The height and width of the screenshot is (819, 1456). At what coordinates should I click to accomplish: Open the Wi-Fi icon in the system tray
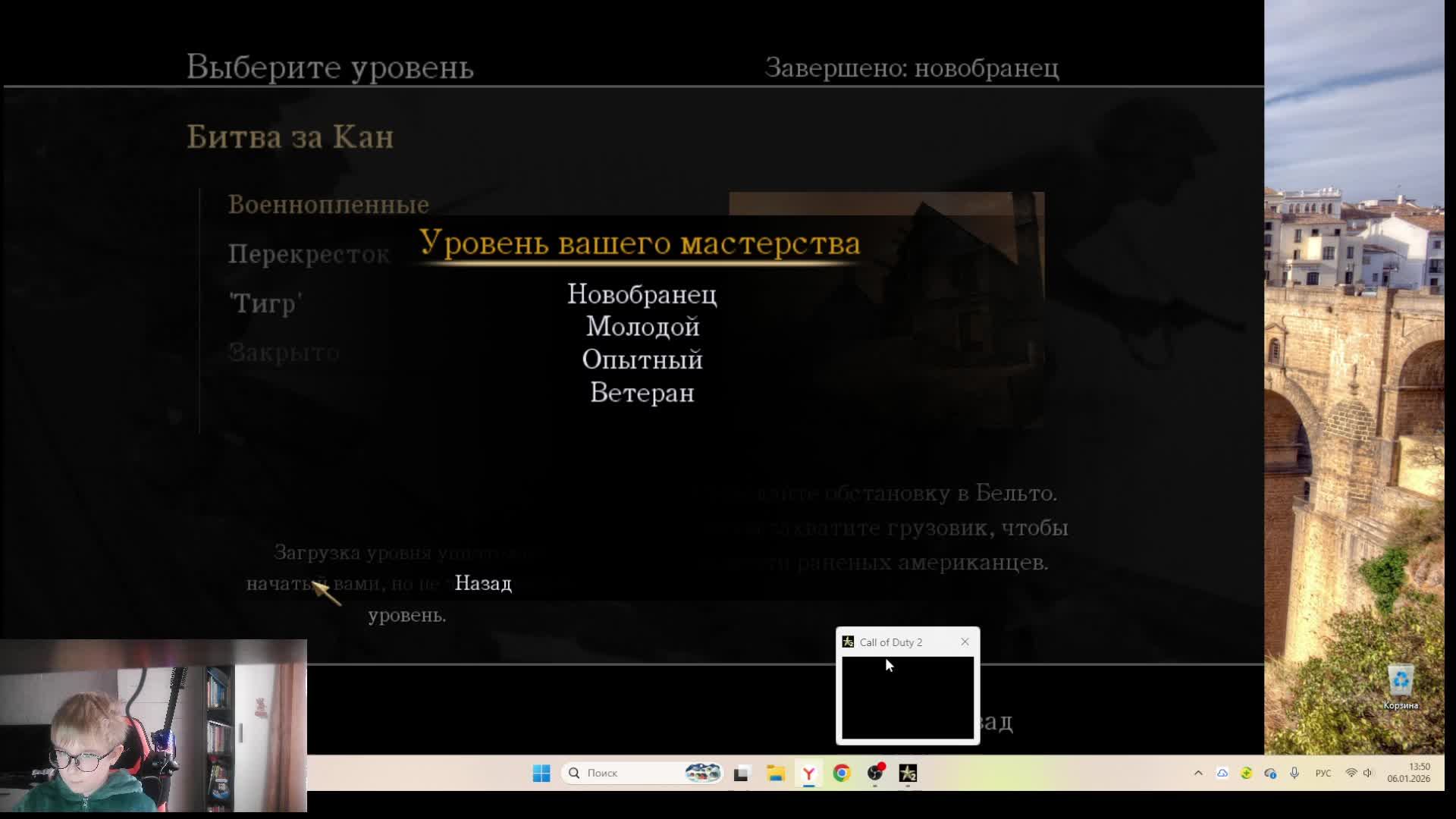coord(1351,773)
